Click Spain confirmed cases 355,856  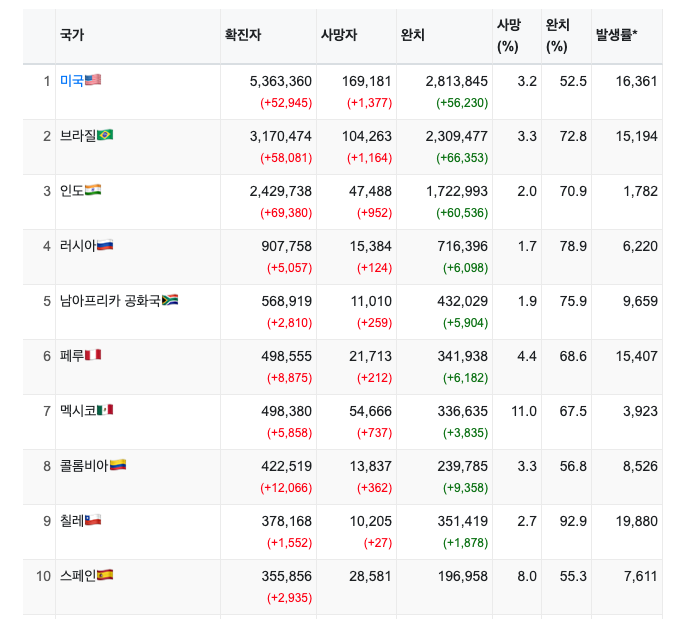(287, 576)
